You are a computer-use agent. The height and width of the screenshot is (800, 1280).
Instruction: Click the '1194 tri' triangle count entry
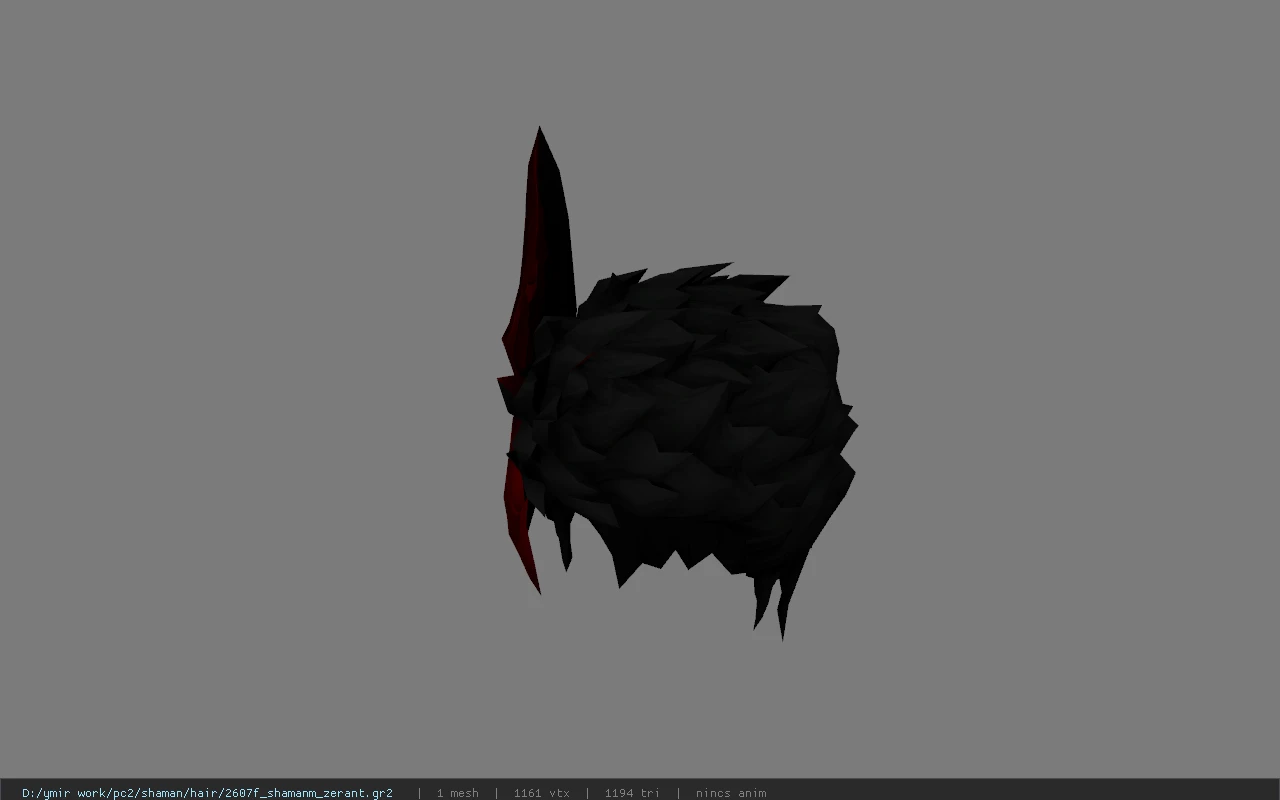pos(632,793)
